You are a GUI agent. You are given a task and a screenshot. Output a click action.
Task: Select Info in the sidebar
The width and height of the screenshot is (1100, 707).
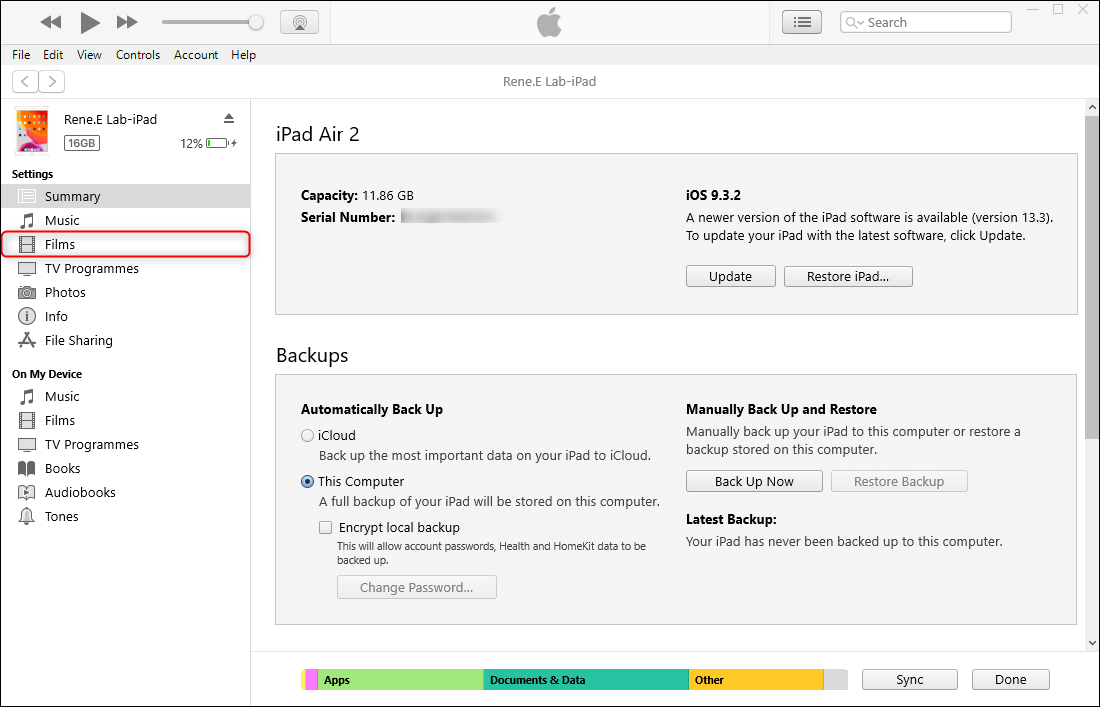pos(126,316)
